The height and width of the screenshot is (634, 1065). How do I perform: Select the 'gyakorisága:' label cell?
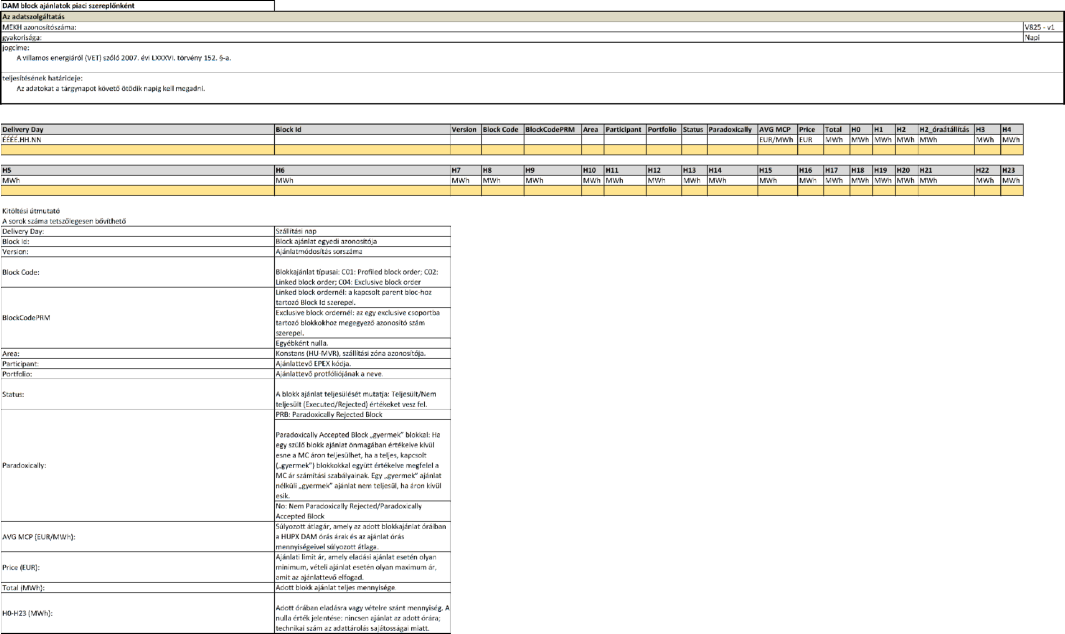point(512,37)
